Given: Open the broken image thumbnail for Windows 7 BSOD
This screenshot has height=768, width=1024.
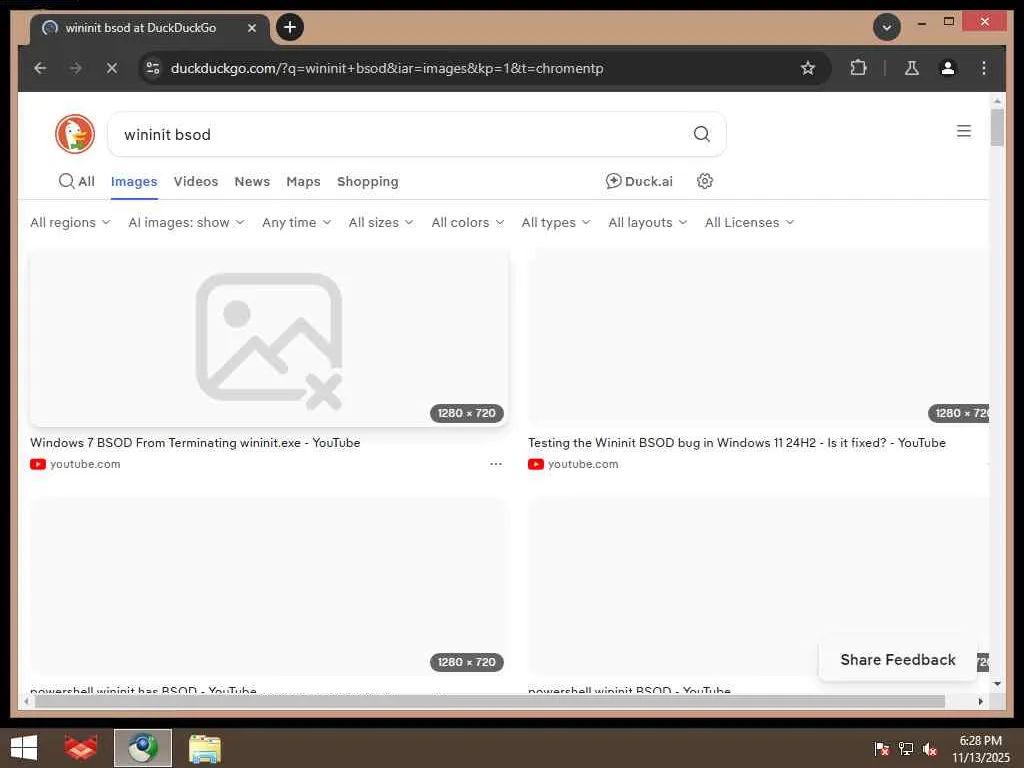Looking at the screenshot, I should (x=268, y=338).
